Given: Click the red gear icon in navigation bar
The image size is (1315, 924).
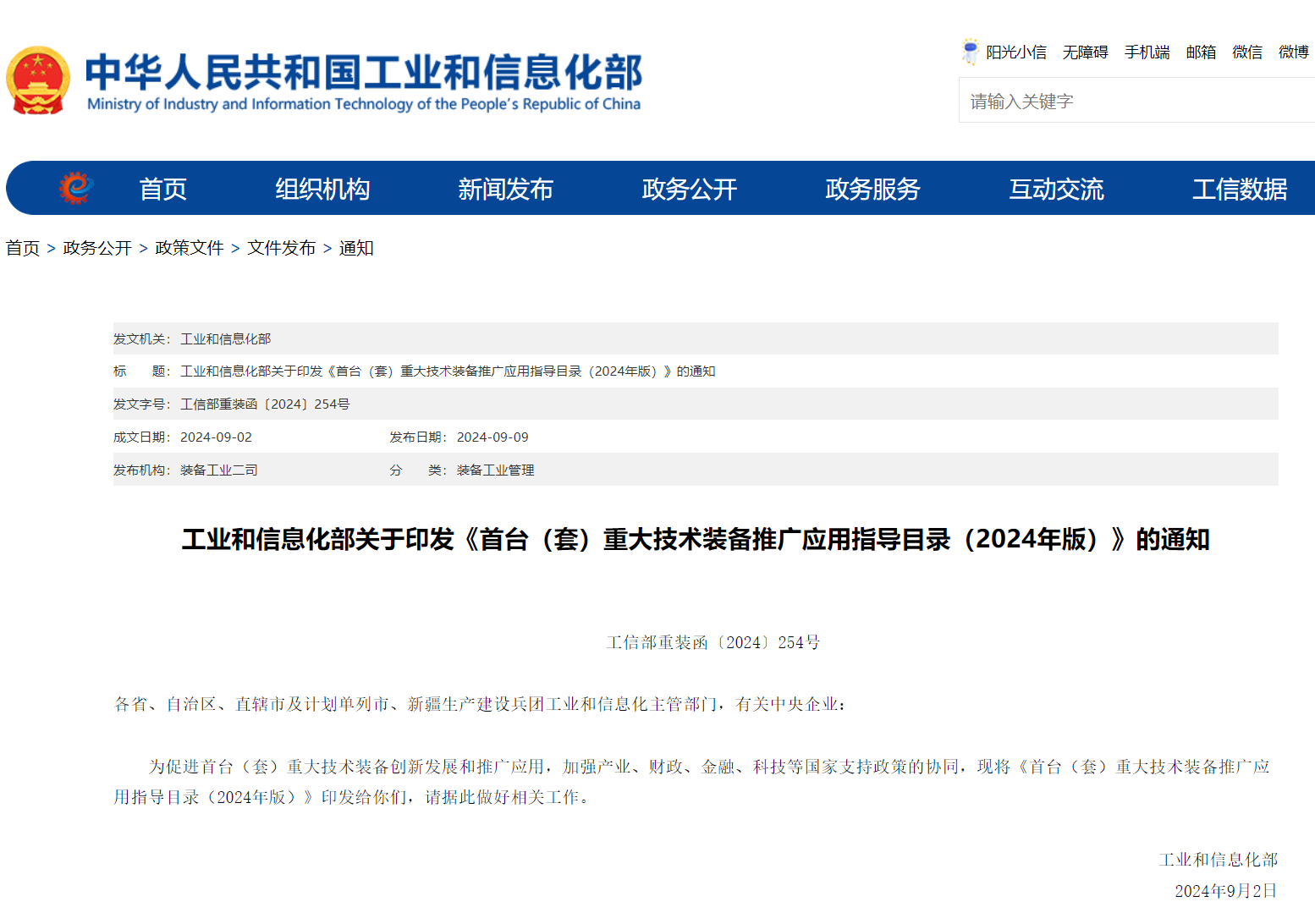Looking at the screenshot, I should tap(76, 188).
